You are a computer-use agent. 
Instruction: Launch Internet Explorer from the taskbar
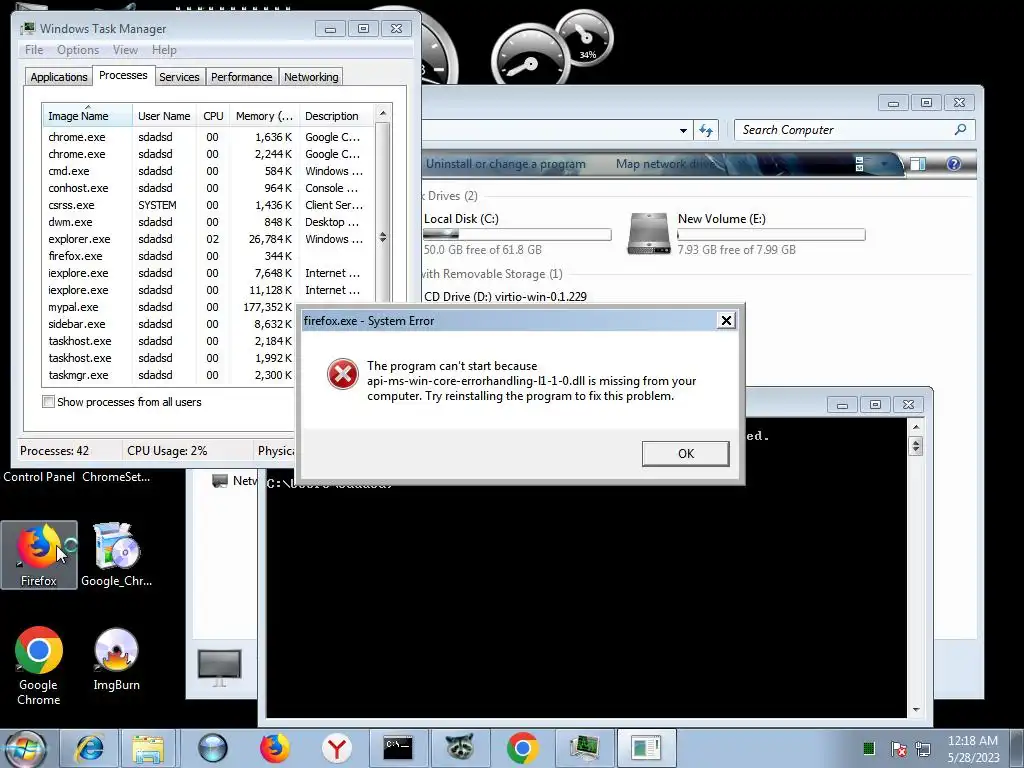89,748
